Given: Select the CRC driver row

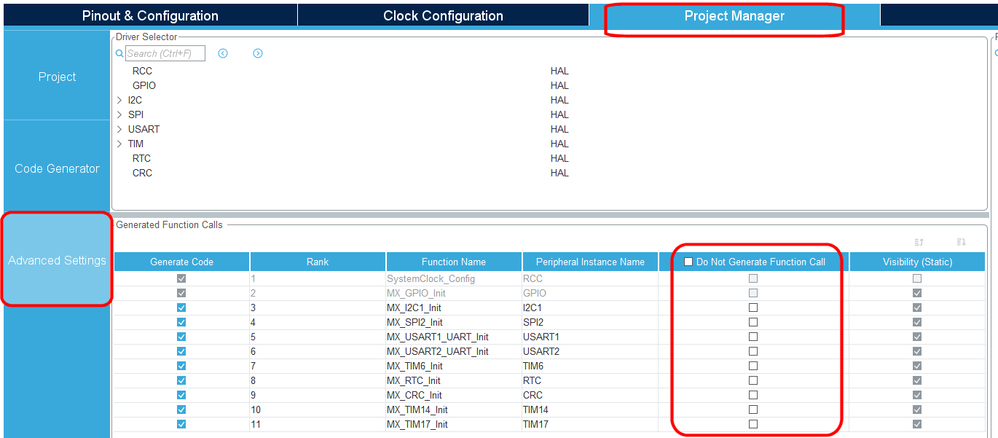Looking at the screenshot, I should click(142, 173).
